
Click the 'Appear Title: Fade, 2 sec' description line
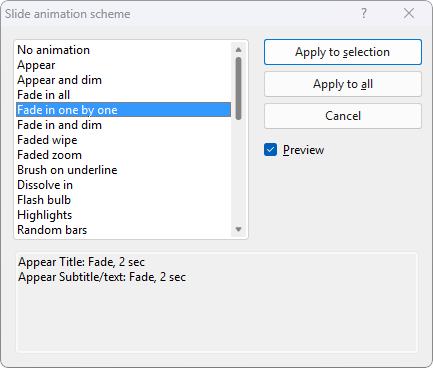[81, 262]
